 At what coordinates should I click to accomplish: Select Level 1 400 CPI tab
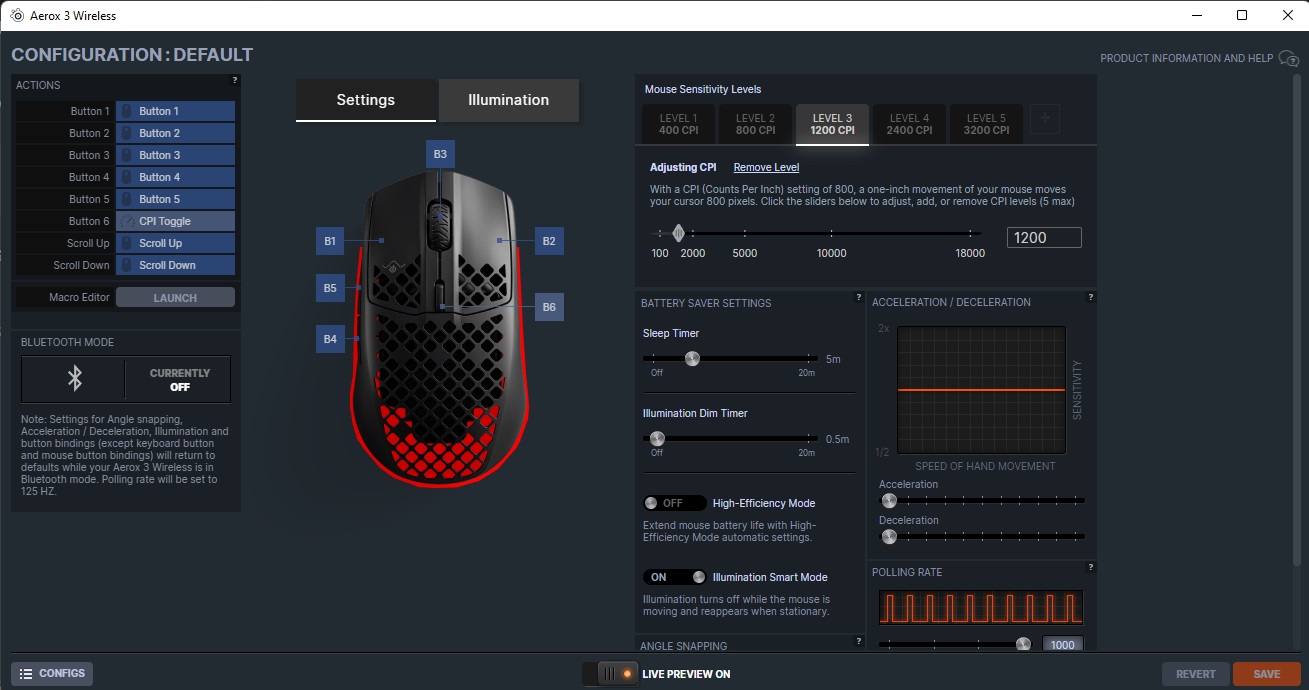click(x=679, y=124)
